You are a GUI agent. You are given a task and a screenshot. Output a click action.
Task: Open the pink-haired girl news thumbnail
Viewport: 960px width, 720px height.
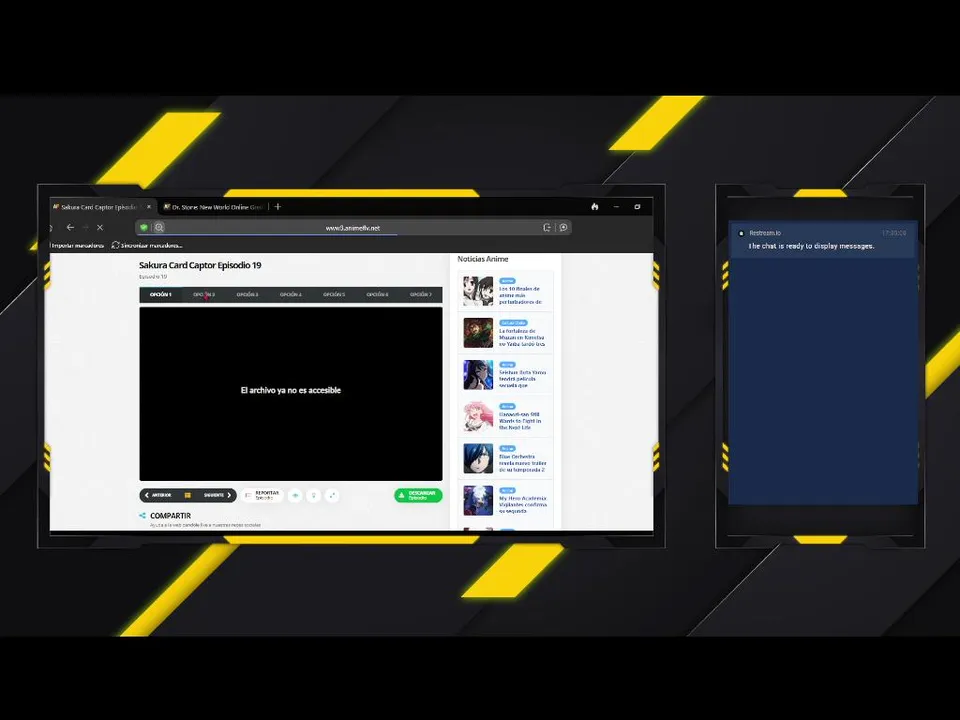(478, 417)
